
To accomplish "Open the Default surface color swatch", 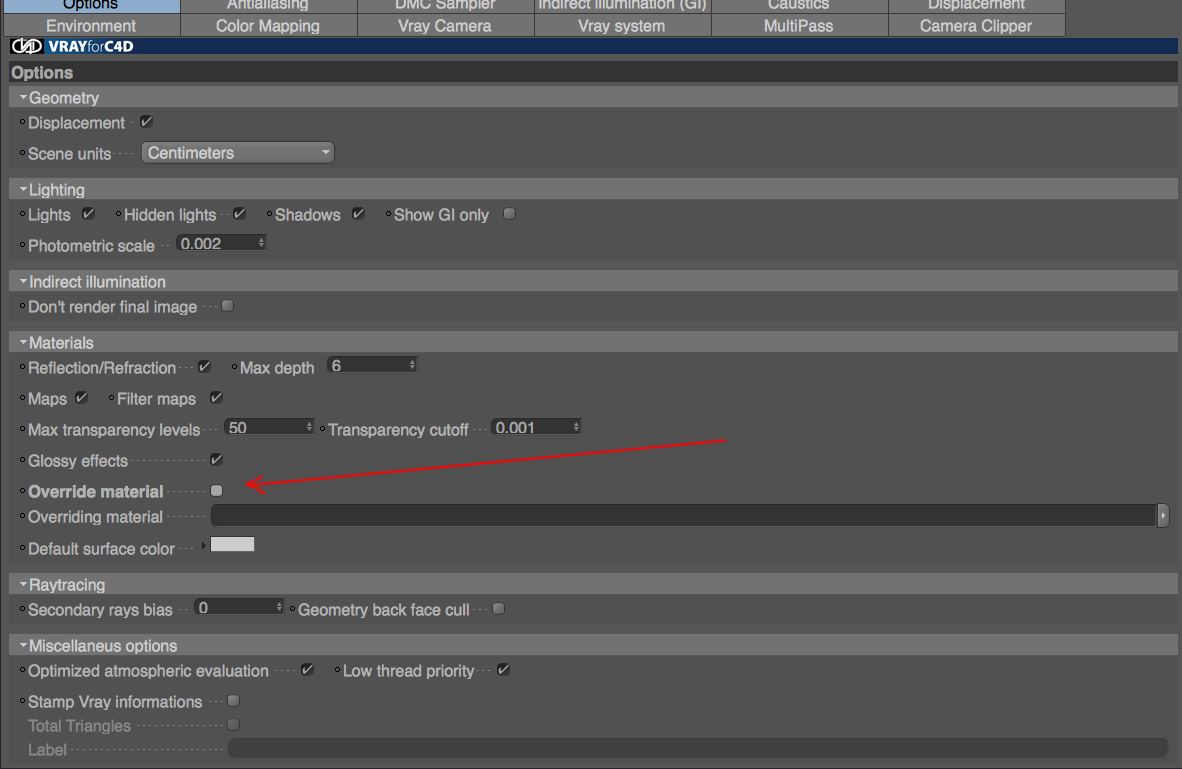I will tap(232, 544).
